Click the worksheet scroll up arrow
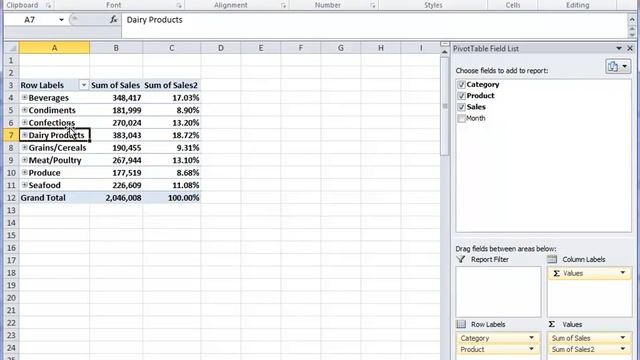Image resolution: width=640 pixels, height=360 pixels. coord(444,52)
